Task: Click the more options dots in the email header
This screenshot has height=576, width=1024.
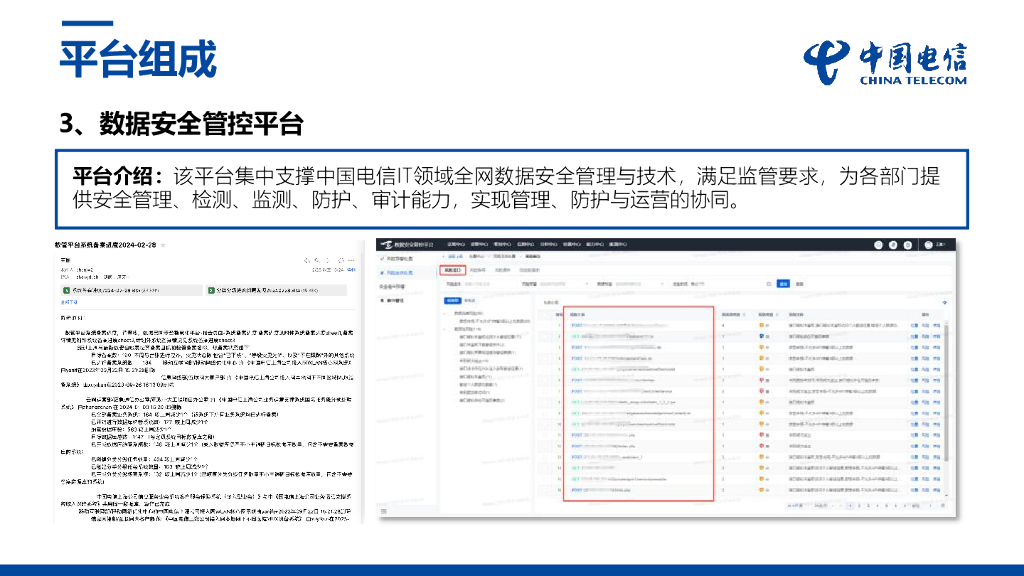Action: pyautogui.click(x=351, y=260)
